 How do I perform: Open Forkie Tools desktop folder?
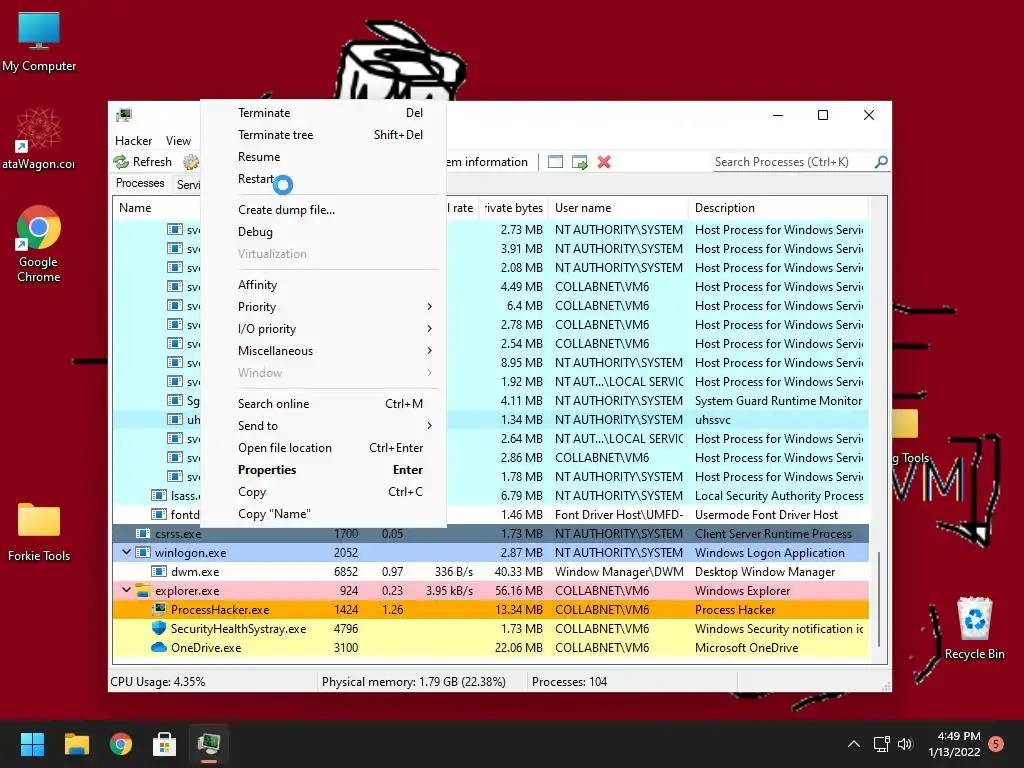tap(39, 531)
